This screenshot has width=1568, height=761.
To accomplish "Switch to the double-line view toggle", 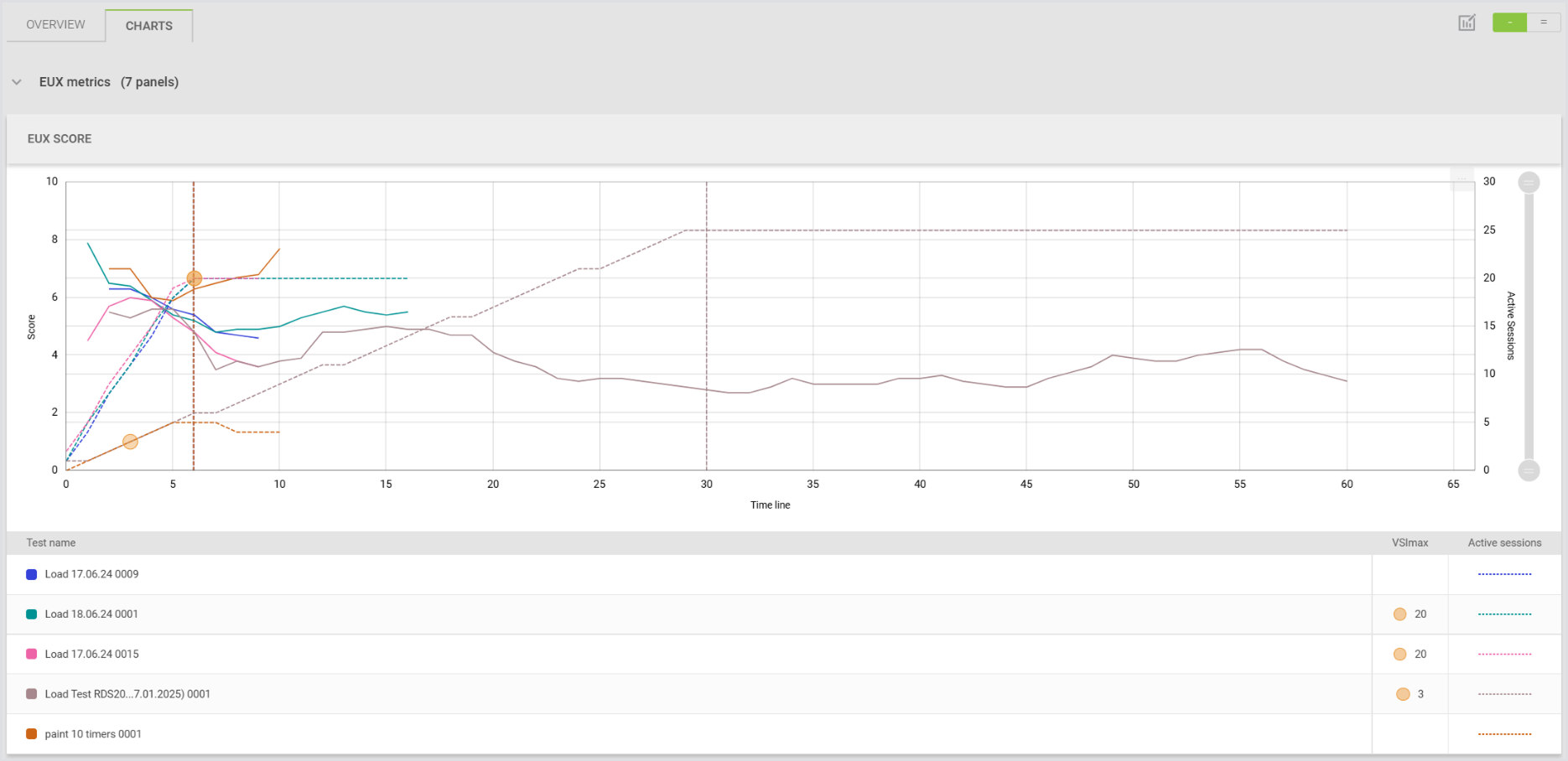I will (1543, 23).
